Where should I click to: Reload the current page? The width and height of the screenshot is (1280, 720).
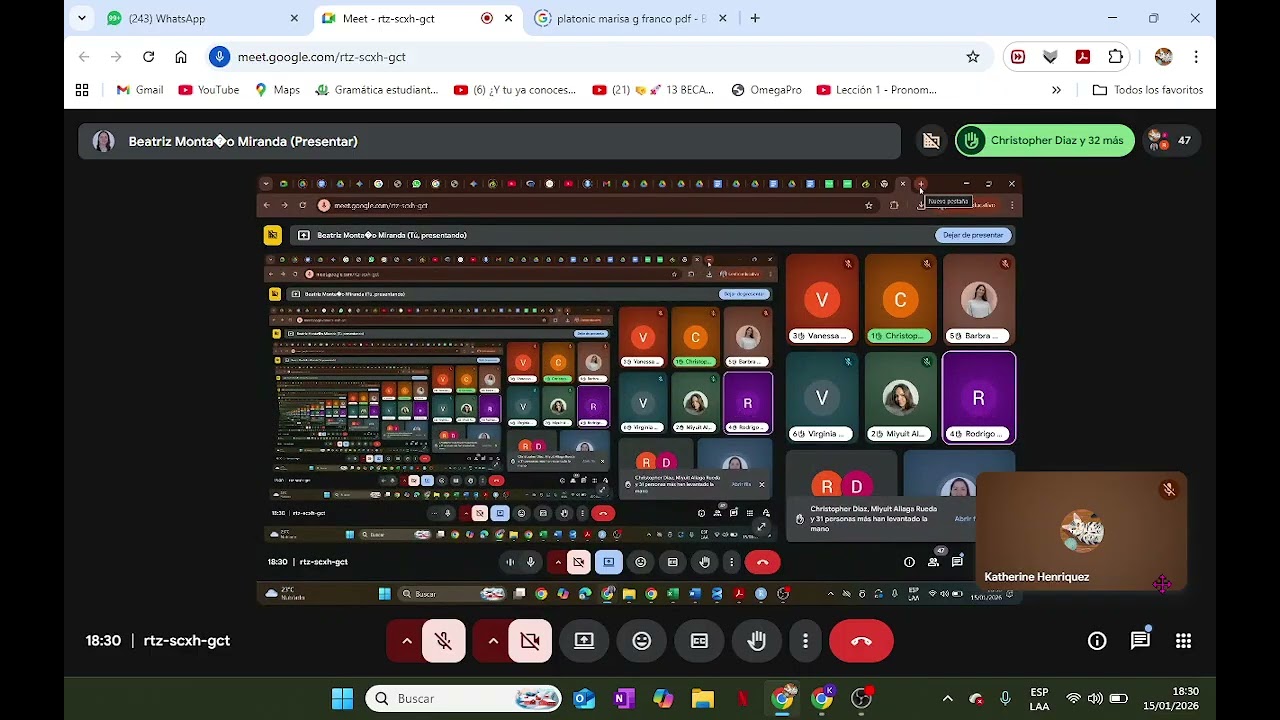pyautogui.click(x=148, y=57)
